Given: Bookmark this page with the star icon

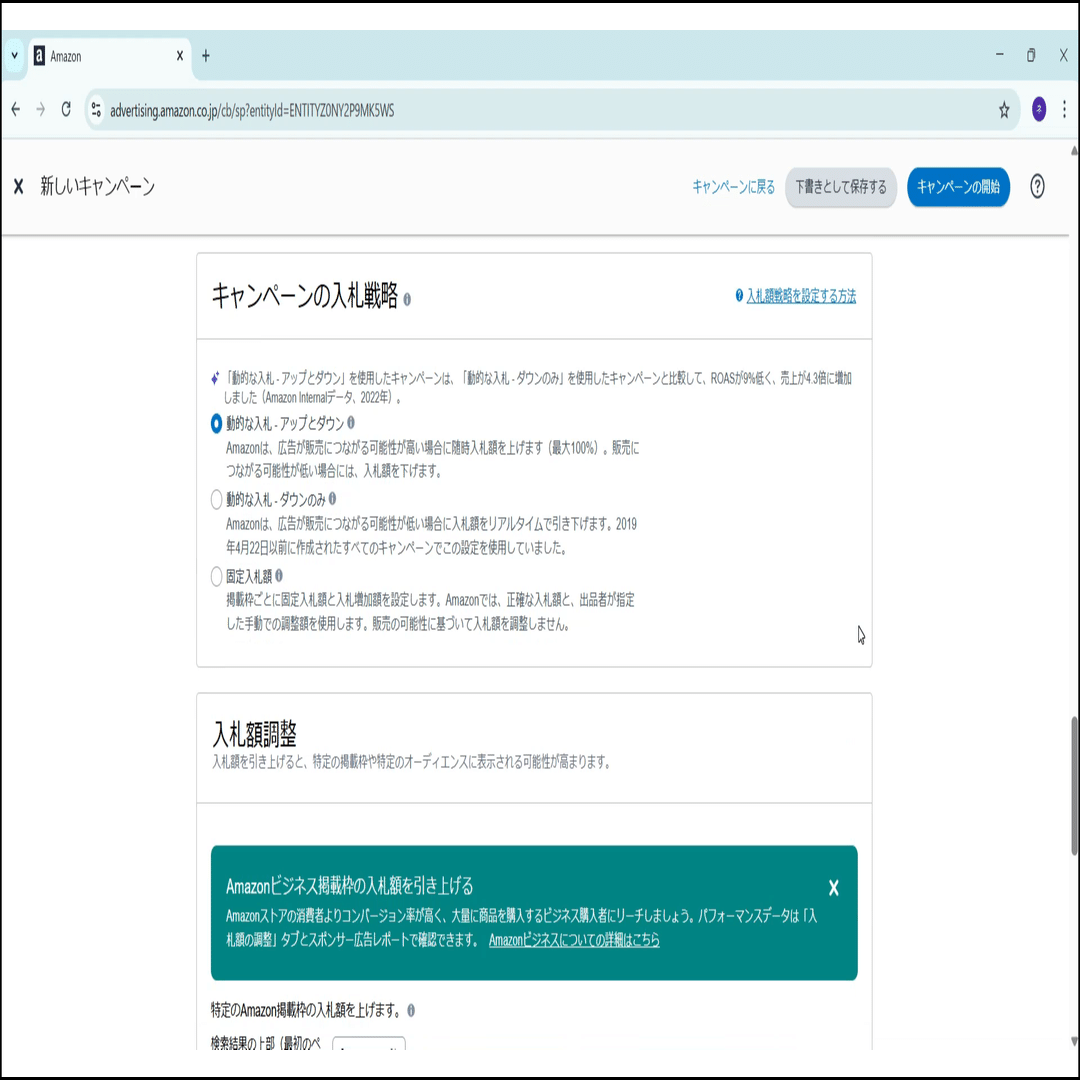Looking at the screenshot, I should coord(1004,110).
